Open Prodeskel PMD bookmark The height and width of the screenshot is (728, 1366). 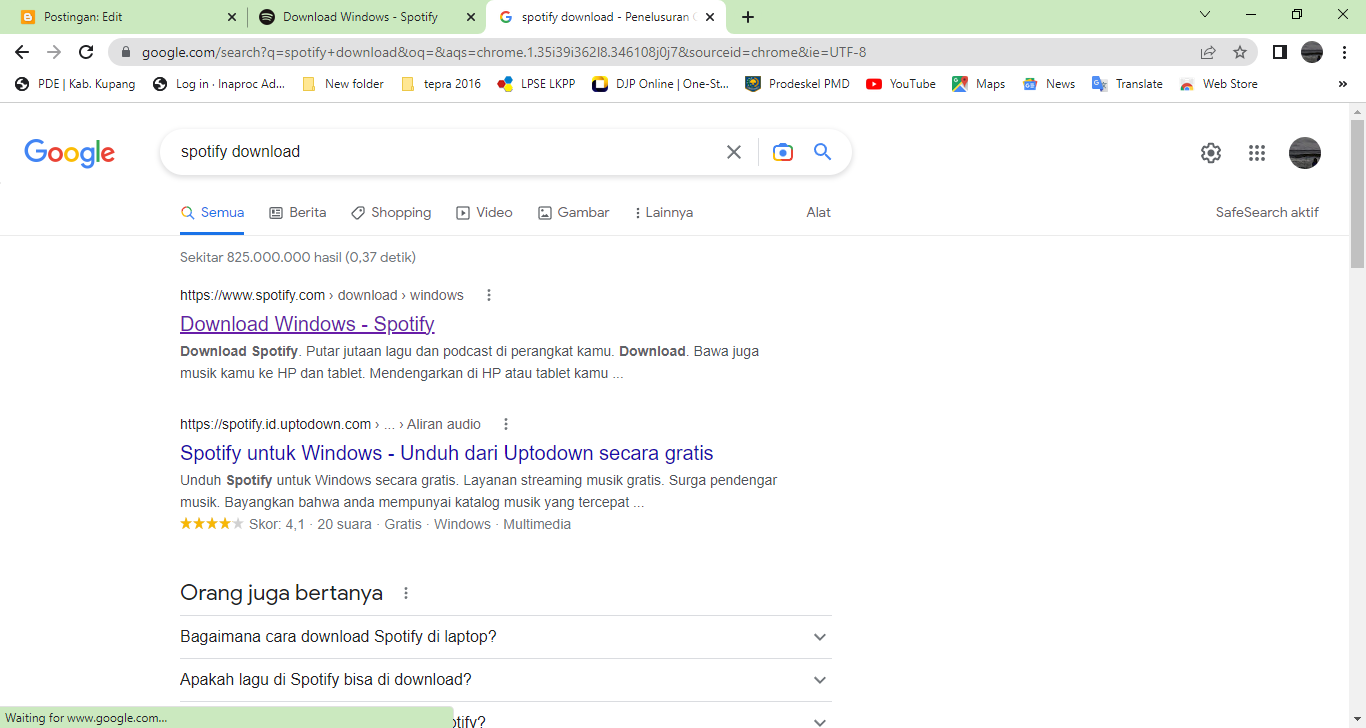click(797, 84)
